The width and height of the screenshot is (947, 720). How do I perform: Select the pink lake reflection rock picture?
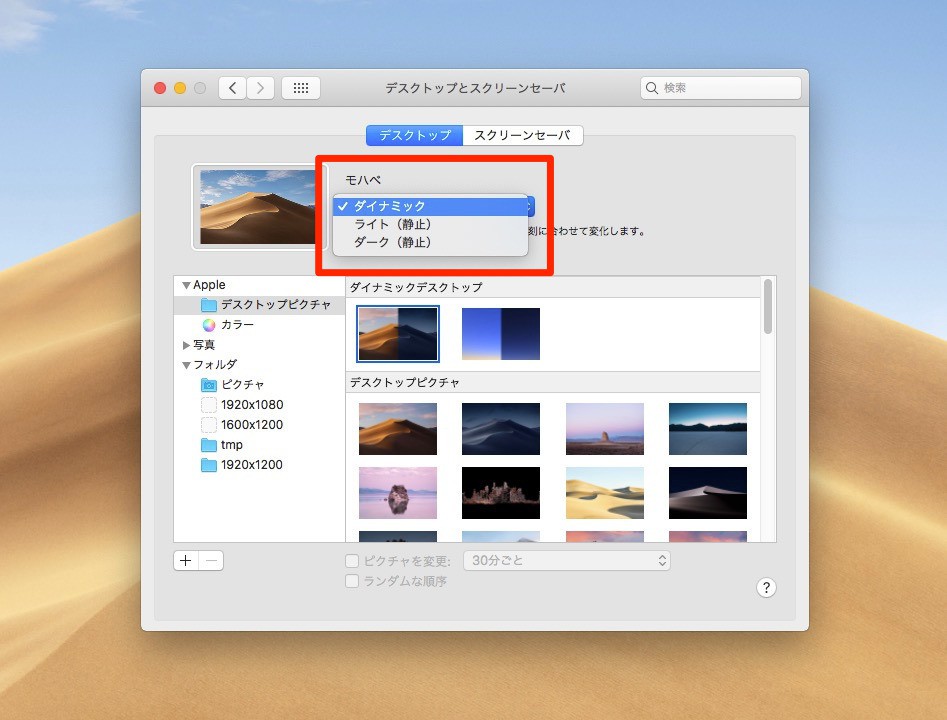[398, 493]
